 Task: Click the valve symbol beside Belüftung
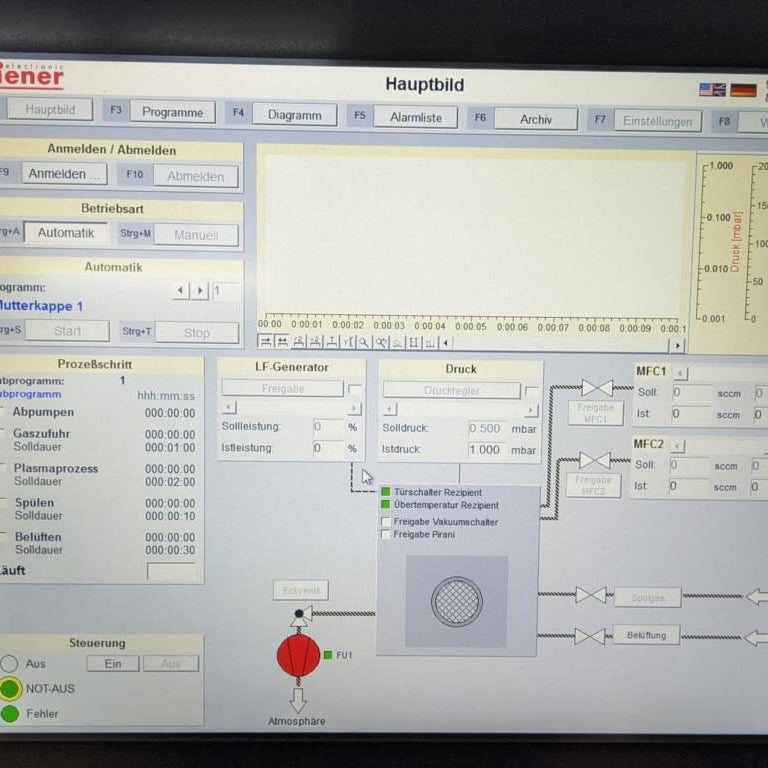(x=590, y=636)
